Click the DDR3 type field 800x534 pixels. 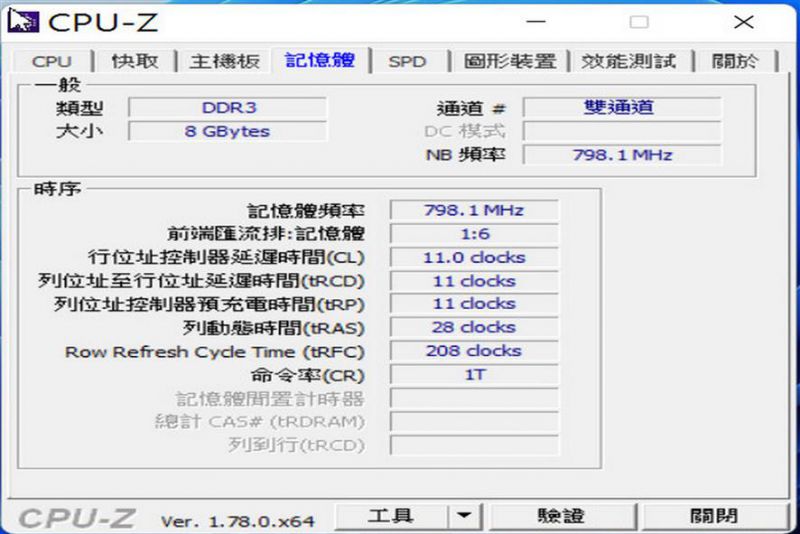point(228,108)
